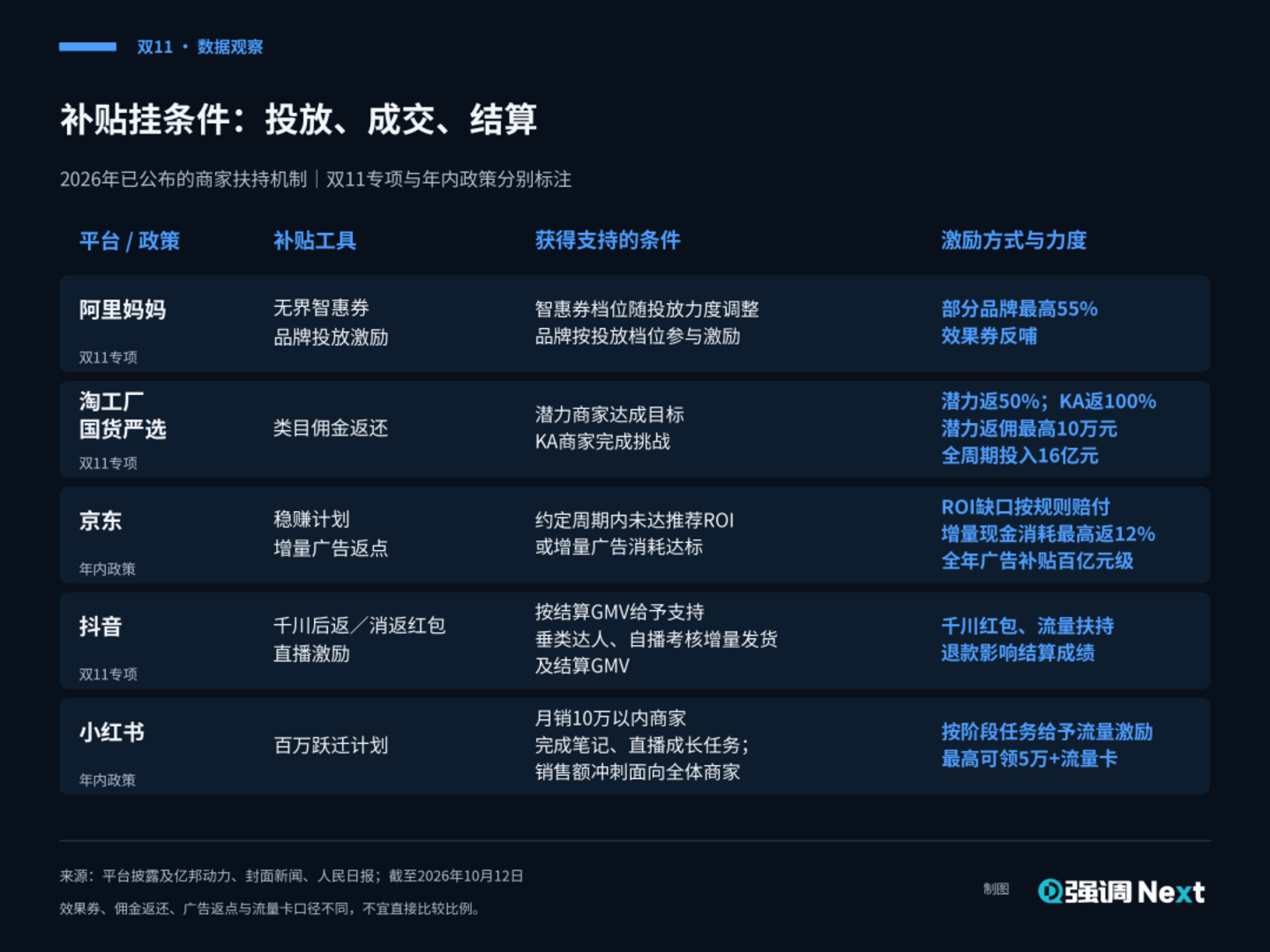The width and height of the screenshot is (1270, 952).
Task: Select "月销10万以内商家" condition line
Action: point(611,718)
